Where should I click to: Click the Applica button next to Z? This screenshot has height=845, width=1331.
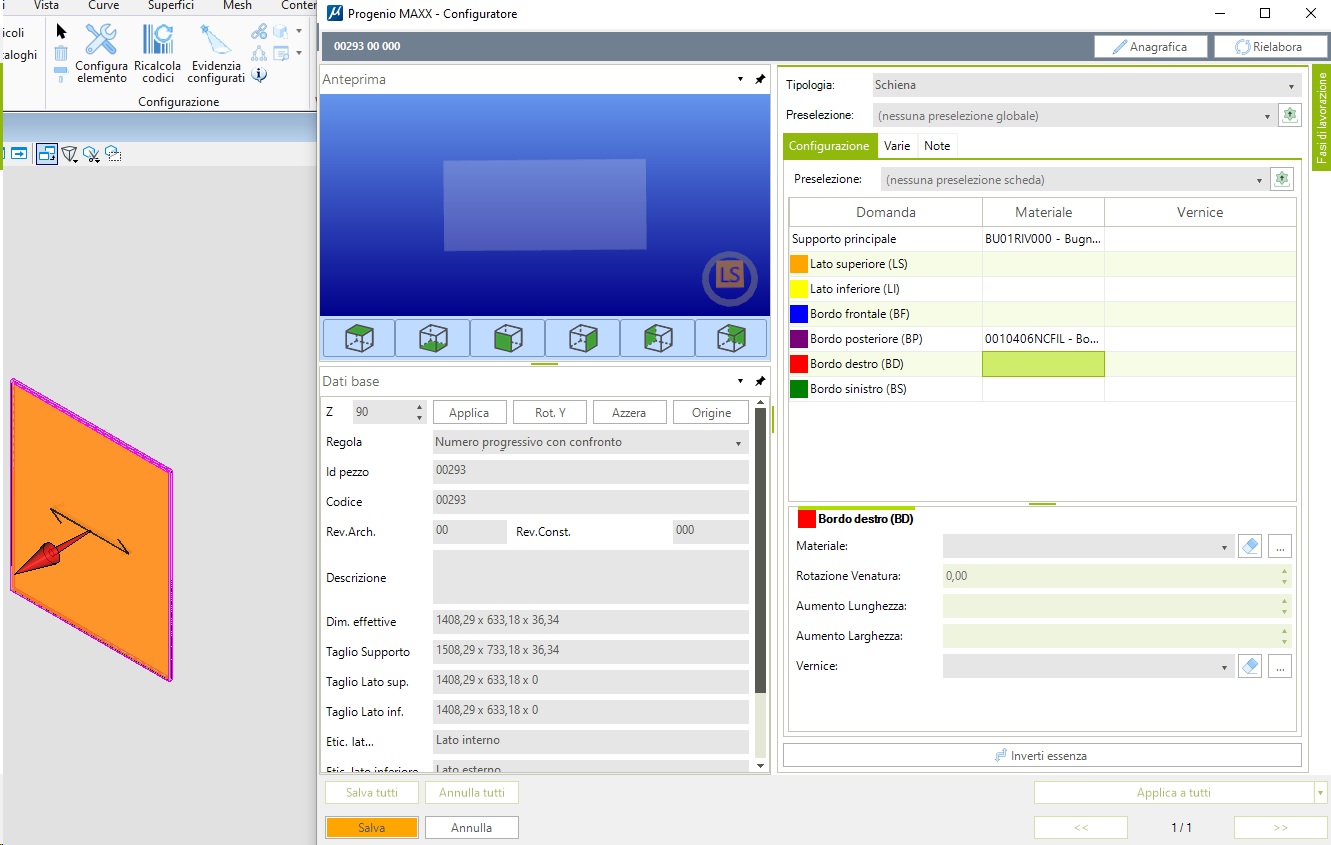pyautogui.click(x=469, y=412)
